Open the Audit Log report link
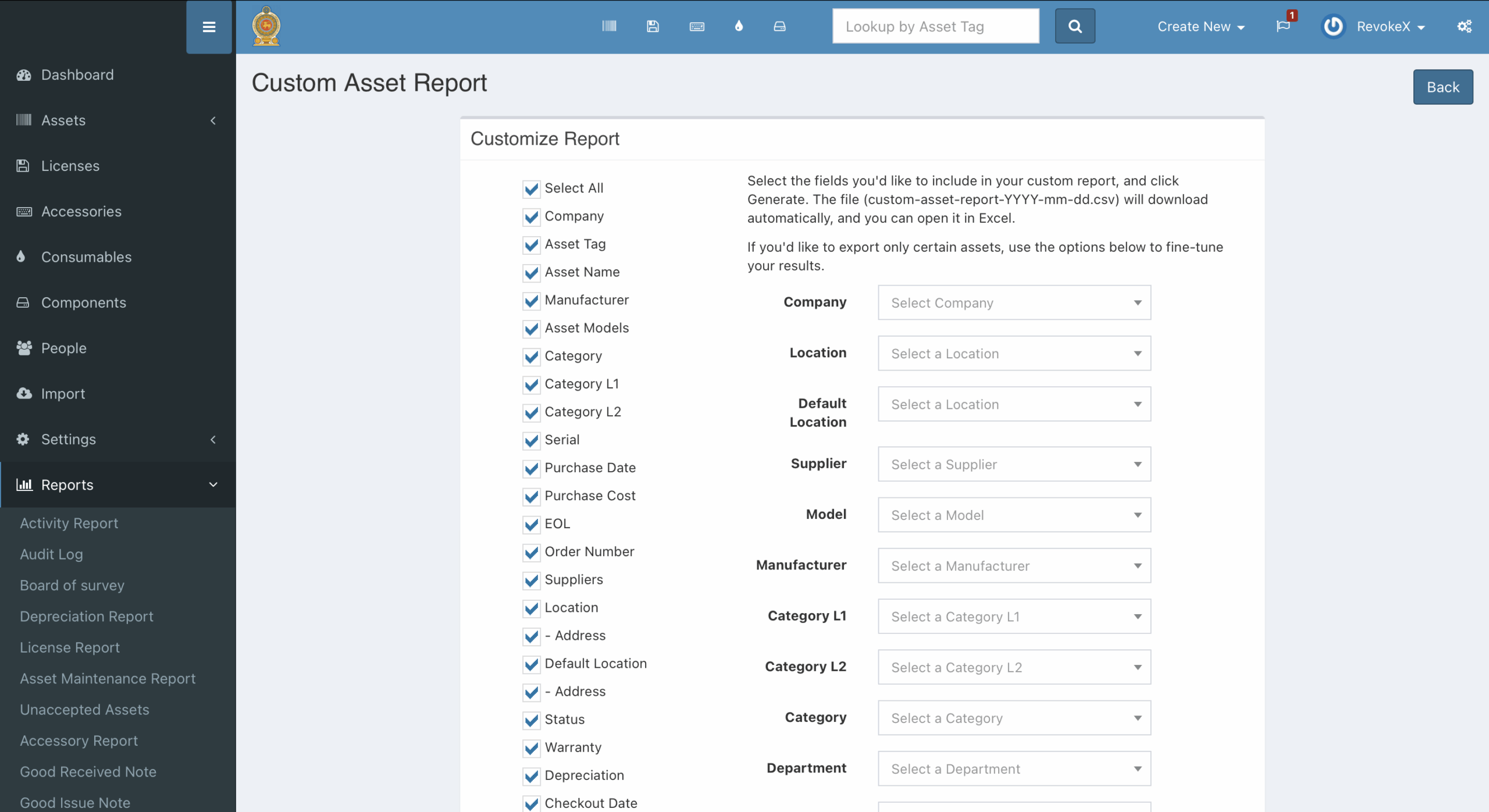 (x=51, y=554)
